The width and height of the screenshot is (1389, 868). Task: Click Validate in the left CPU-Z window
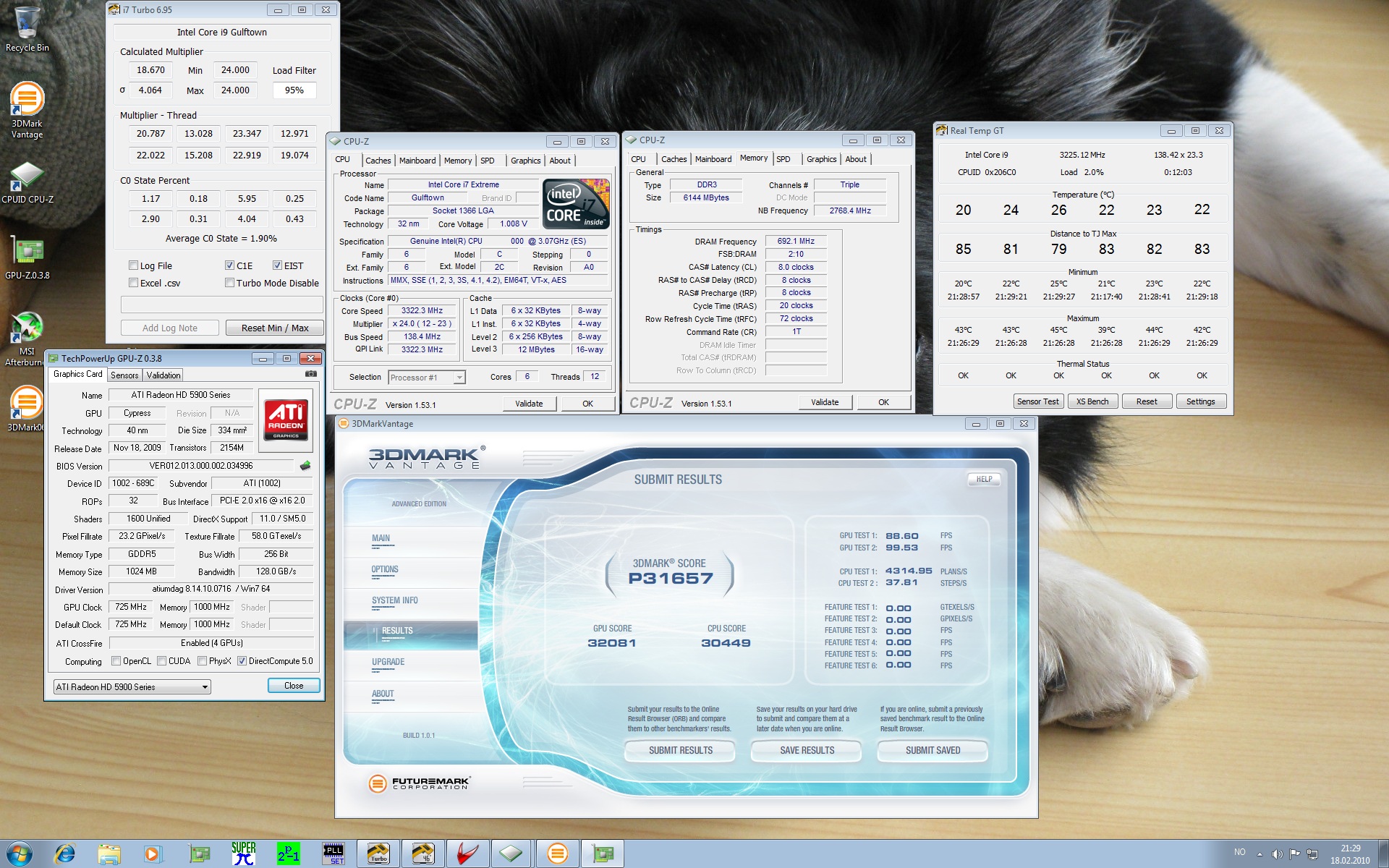[x=529, y=404]
